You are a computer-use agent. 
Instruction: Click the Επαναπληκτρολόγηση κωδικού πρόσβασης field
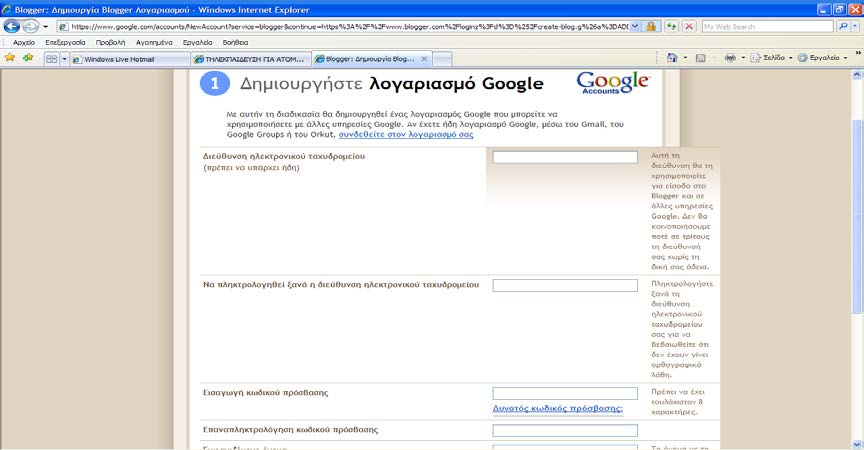tap(565, 430)
